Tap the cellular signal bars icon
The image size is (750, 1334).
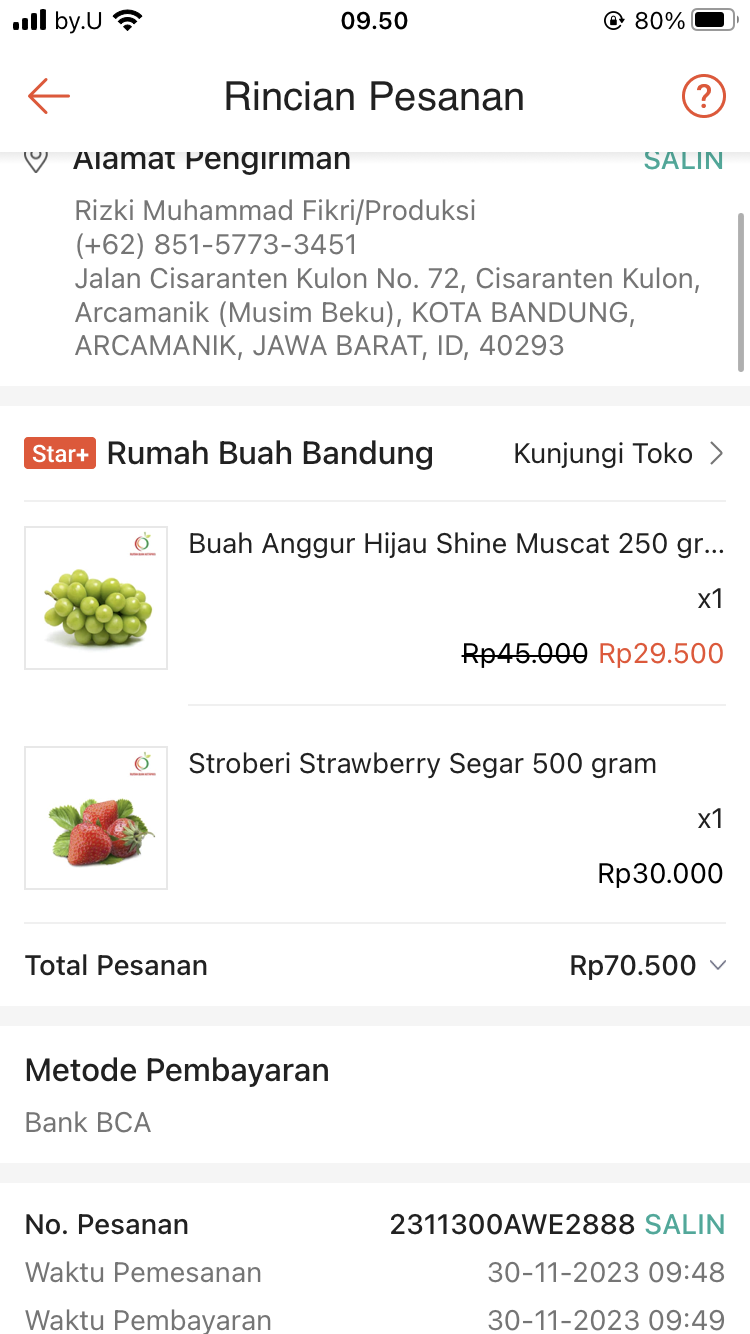click(30, 20)
